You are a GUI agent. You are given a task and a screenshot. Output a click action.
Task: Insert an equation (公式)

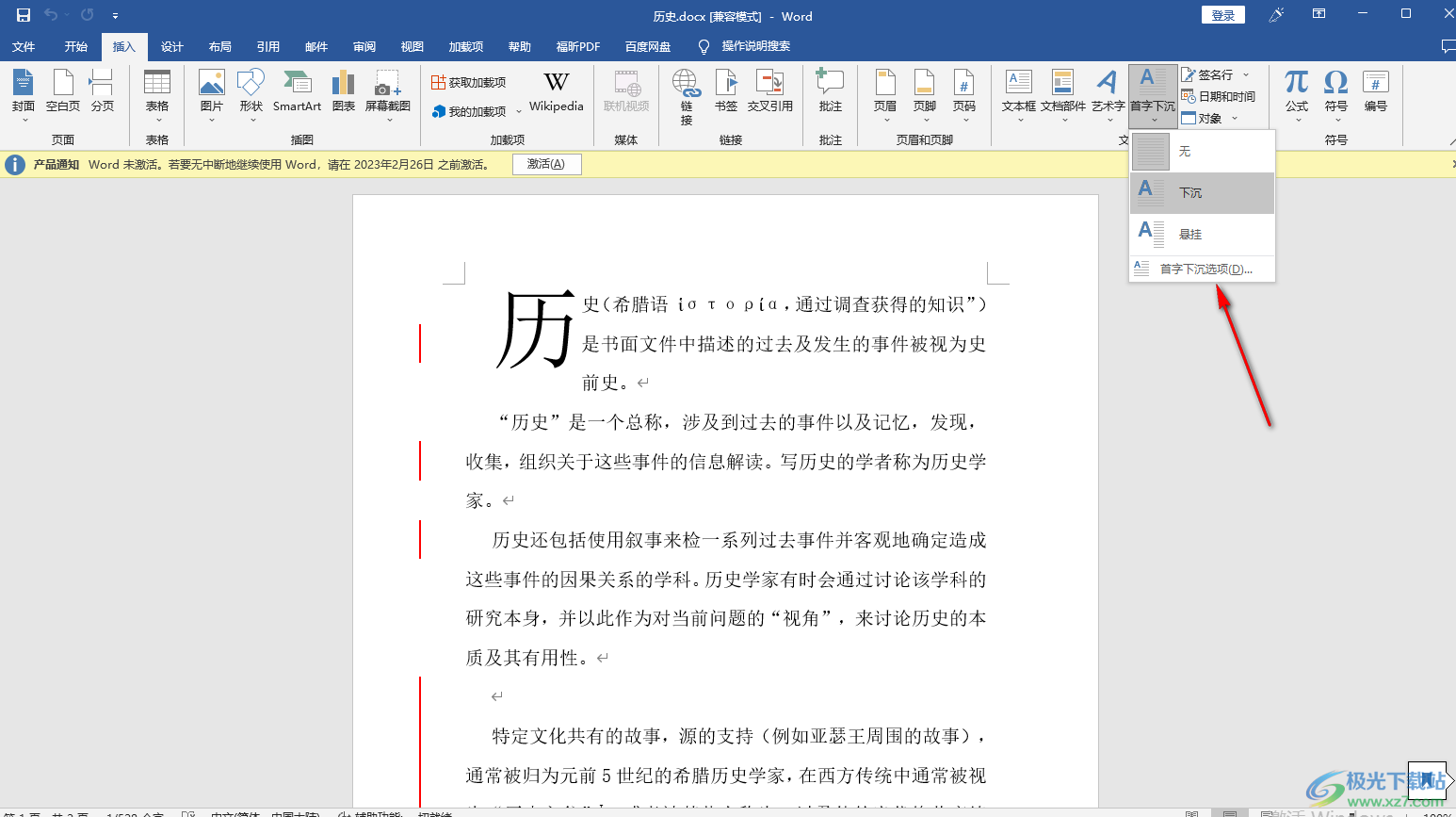(1297, 94)
